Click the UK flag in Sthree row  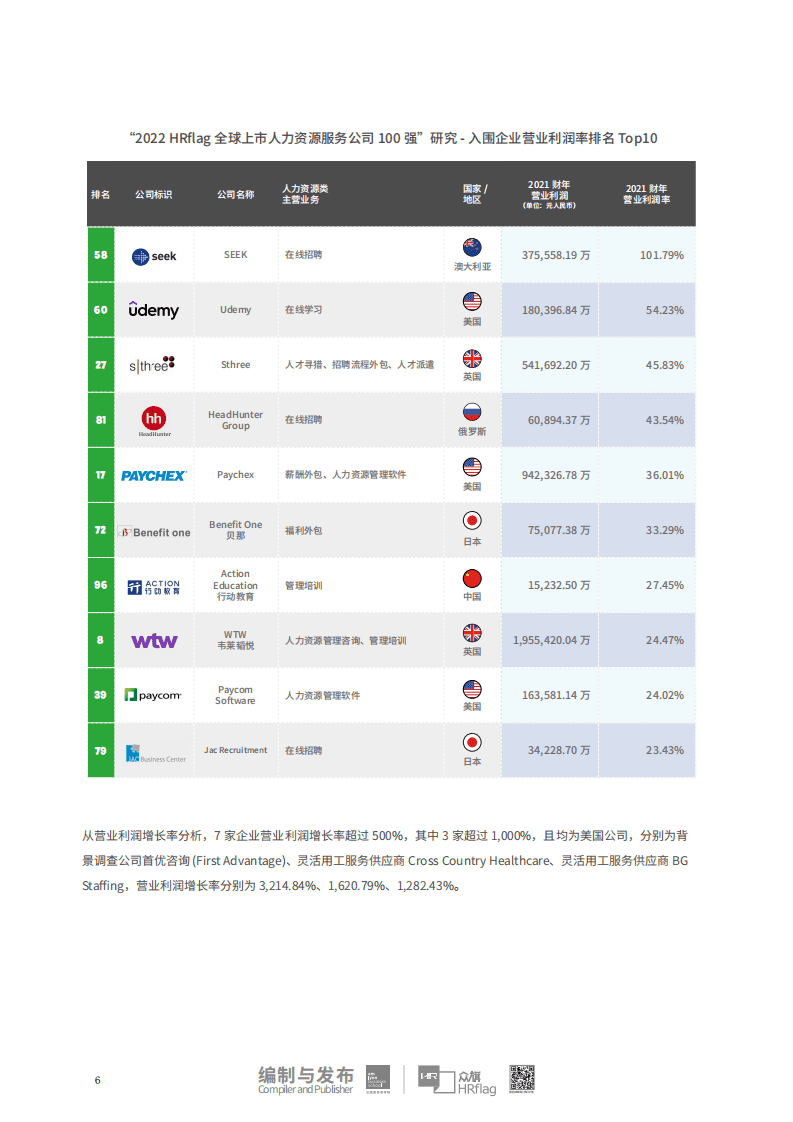472,358
